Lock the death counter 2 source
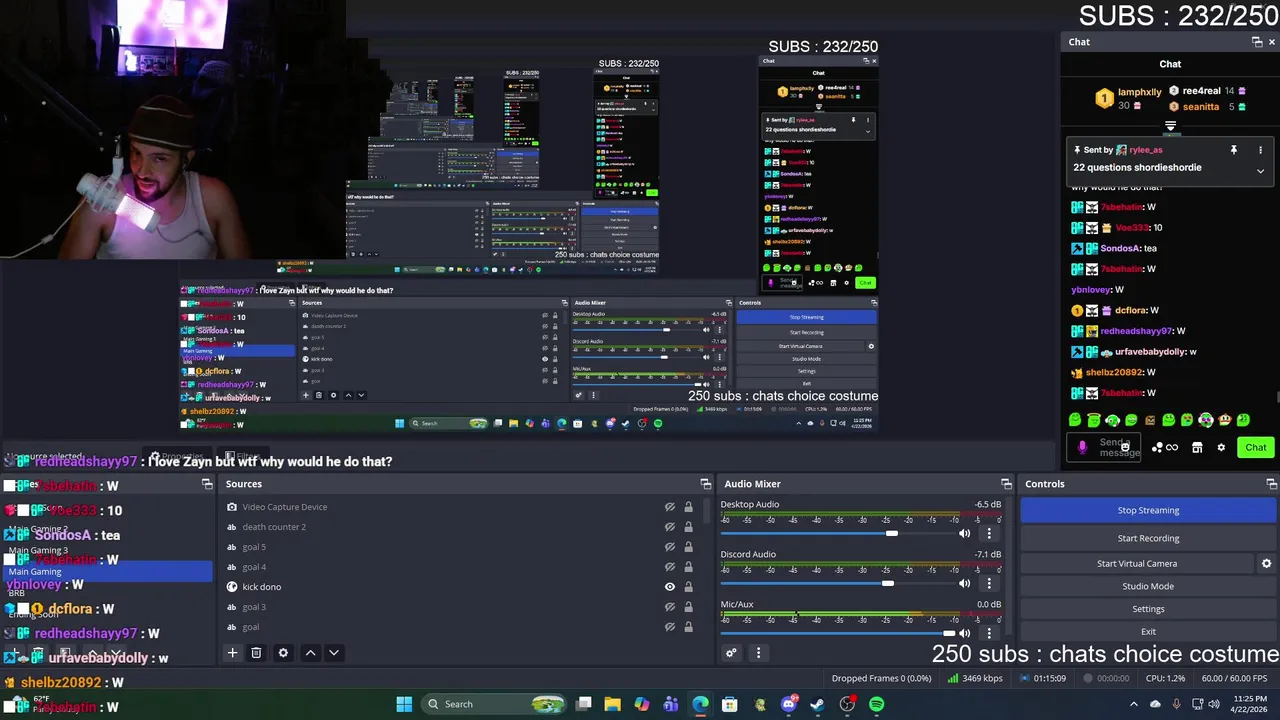This screenshot has height=720, width=1280. click(x=688, y=527)
